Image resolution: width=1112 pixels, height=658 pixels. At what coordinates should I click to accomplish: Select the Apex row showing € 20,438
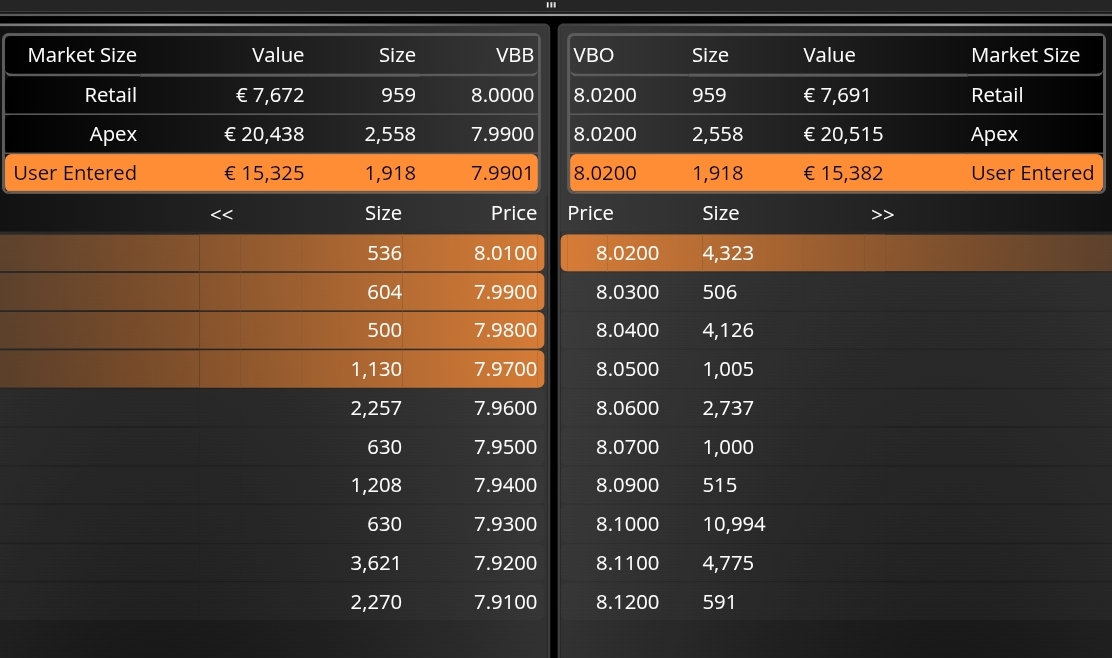point(270,134)
